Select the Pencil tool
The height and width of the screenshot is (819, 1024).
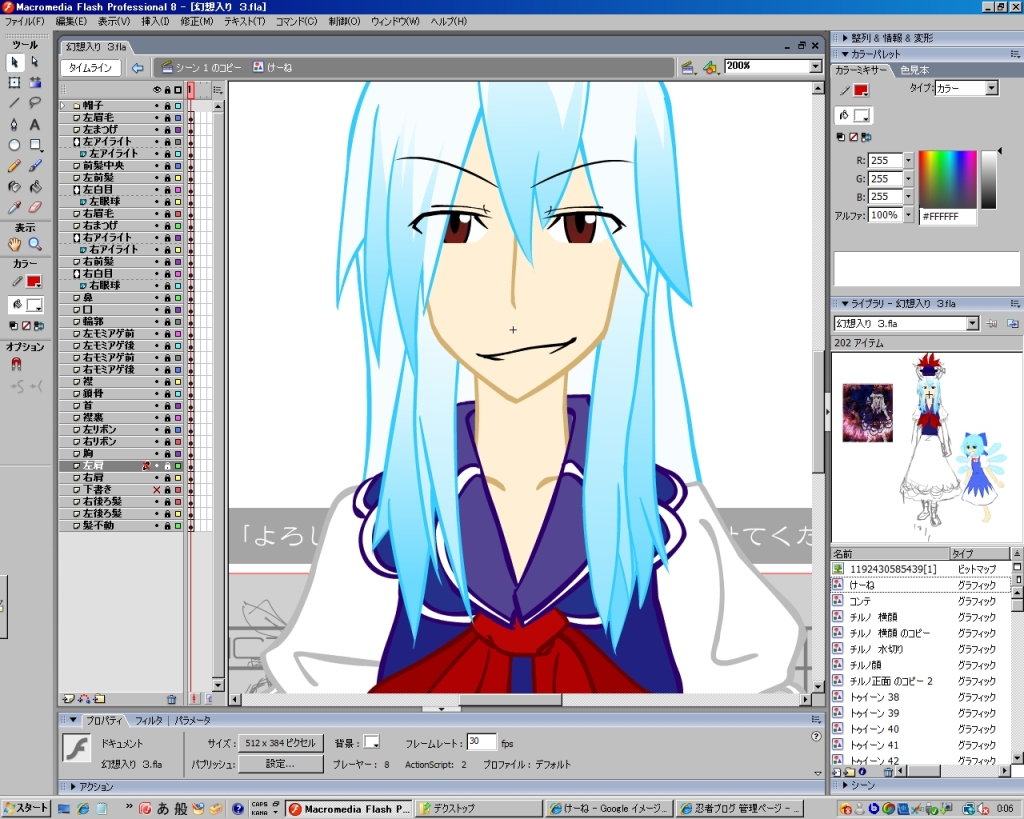coord(14,166)
